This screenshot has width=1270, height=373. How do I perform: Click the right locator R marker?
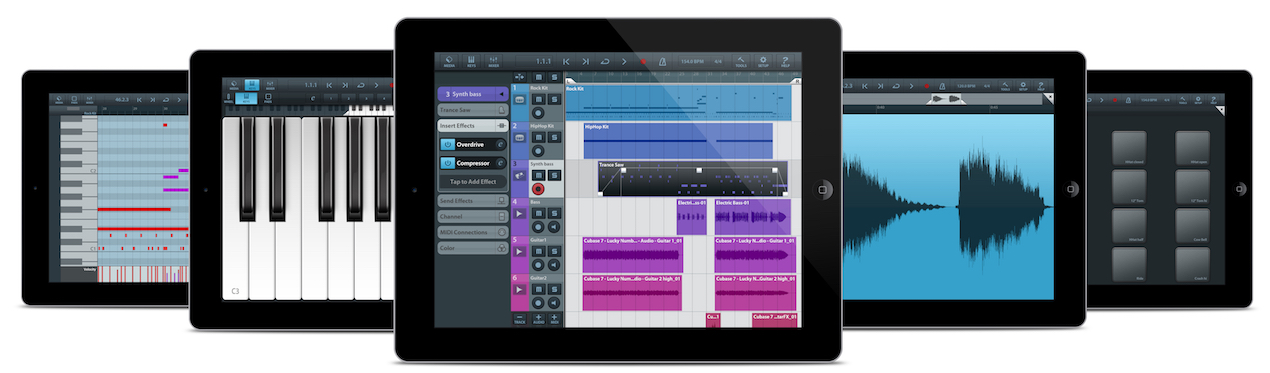[x=797, y=81]
